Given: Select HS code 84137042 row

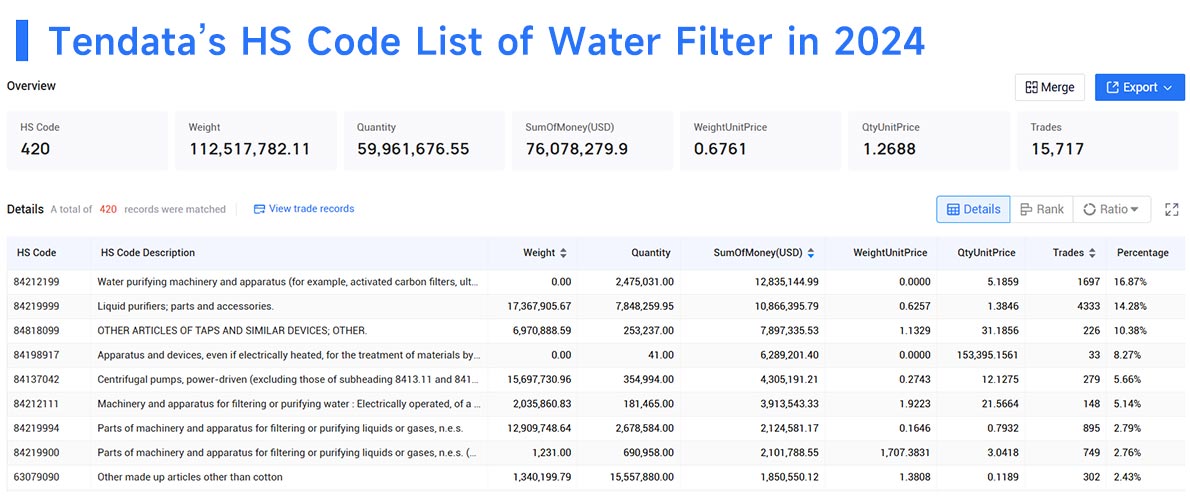Looking at the screenshot, I should coord(596,379).
